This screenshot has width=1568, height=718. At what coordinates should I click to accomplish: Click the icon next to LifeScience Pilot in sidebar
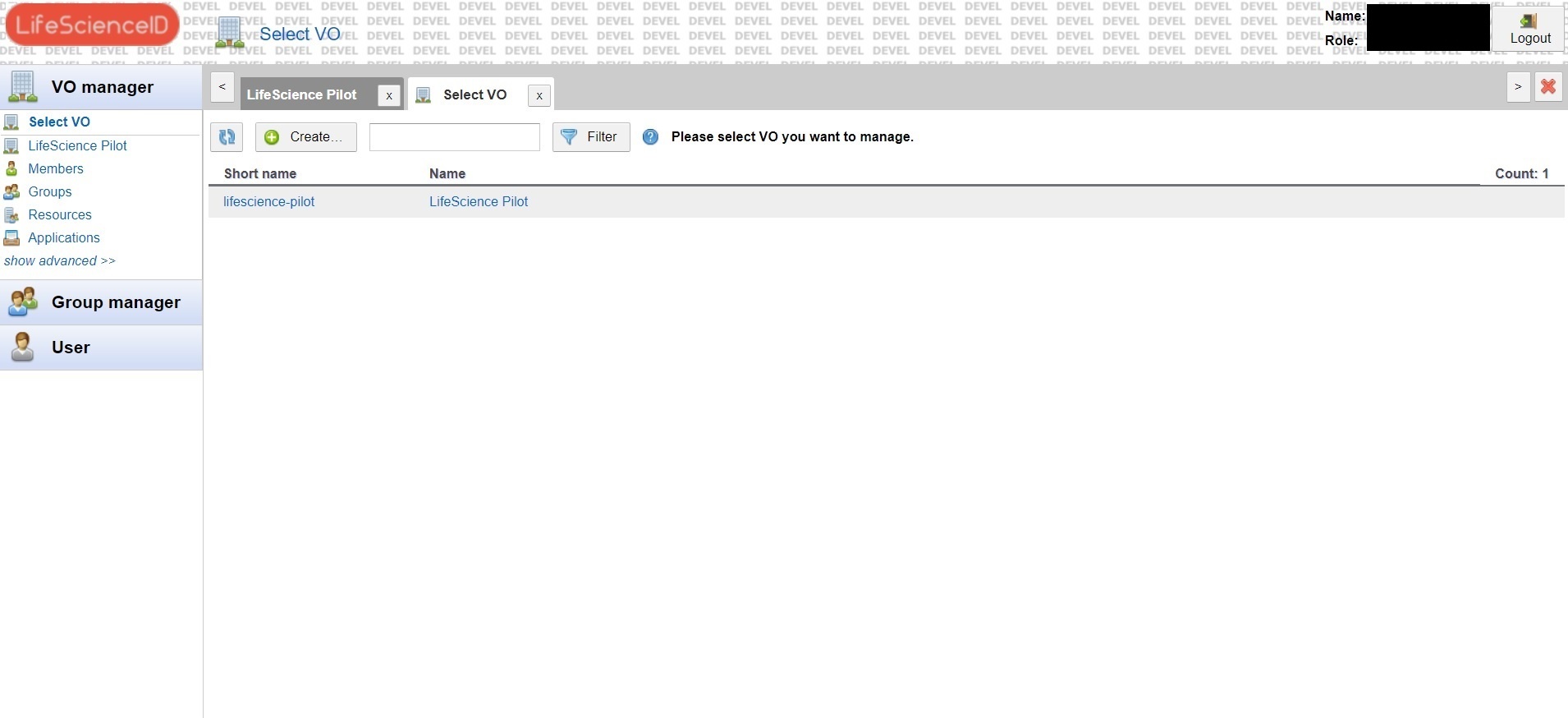11,145
